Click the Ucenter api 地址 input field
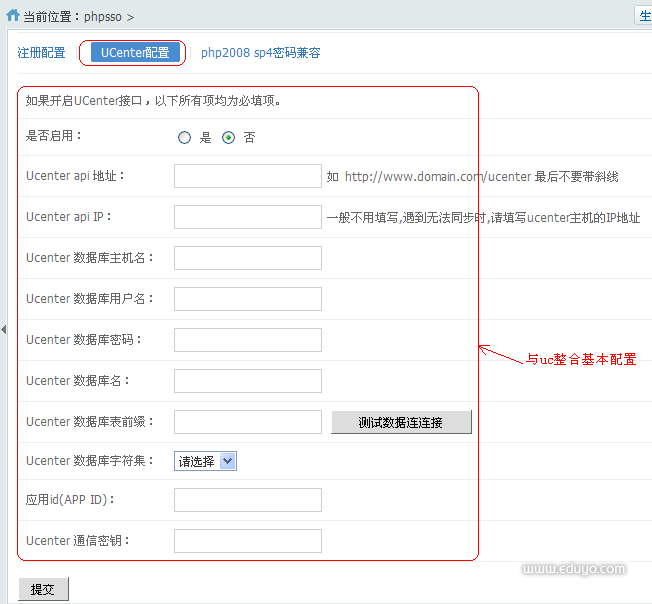Image resolution: width=652 pixels, height=604 pixels. click(247, 176)
